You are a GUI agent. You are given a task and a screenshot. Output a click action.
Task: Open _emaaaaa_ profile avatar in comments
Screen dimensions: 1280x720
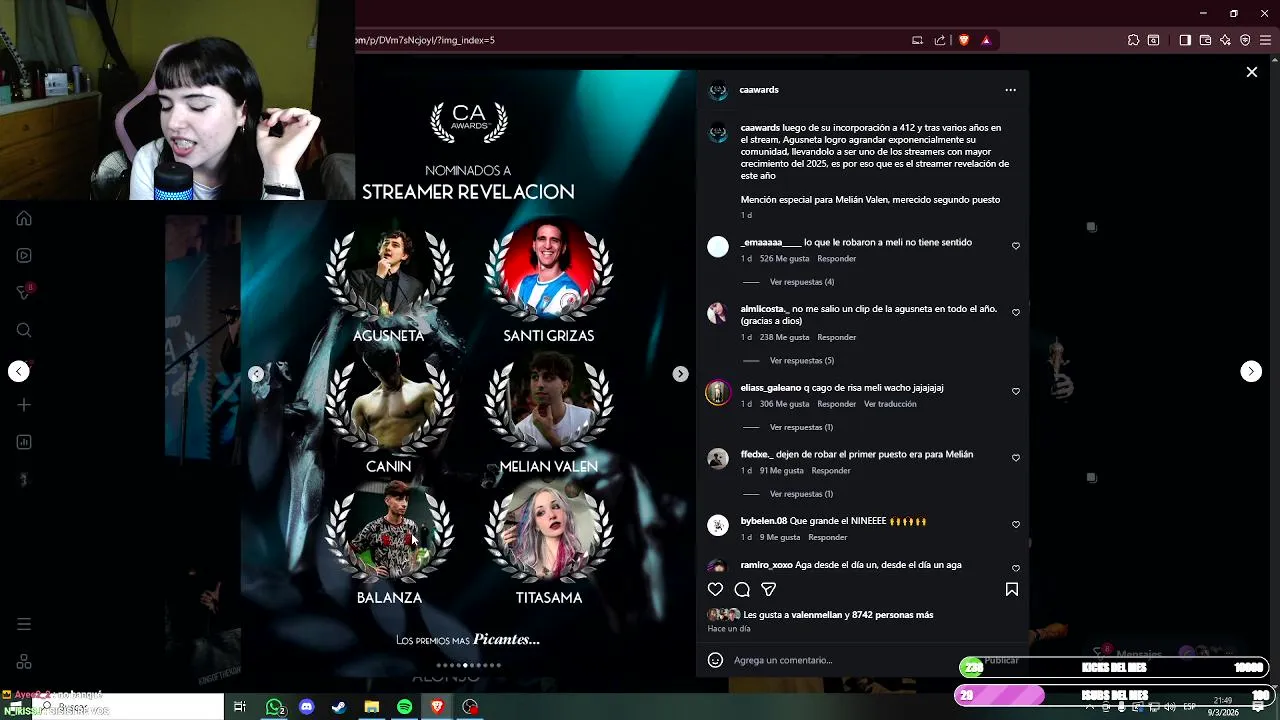pyautogui.click(x=718, y=247)
